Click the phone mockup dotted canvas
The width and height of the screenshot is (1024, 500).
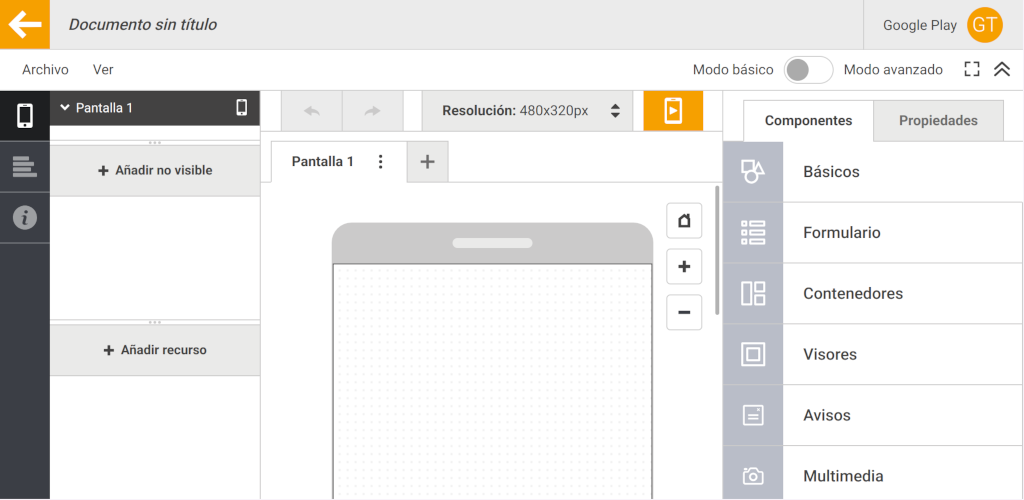coord(492,382)
